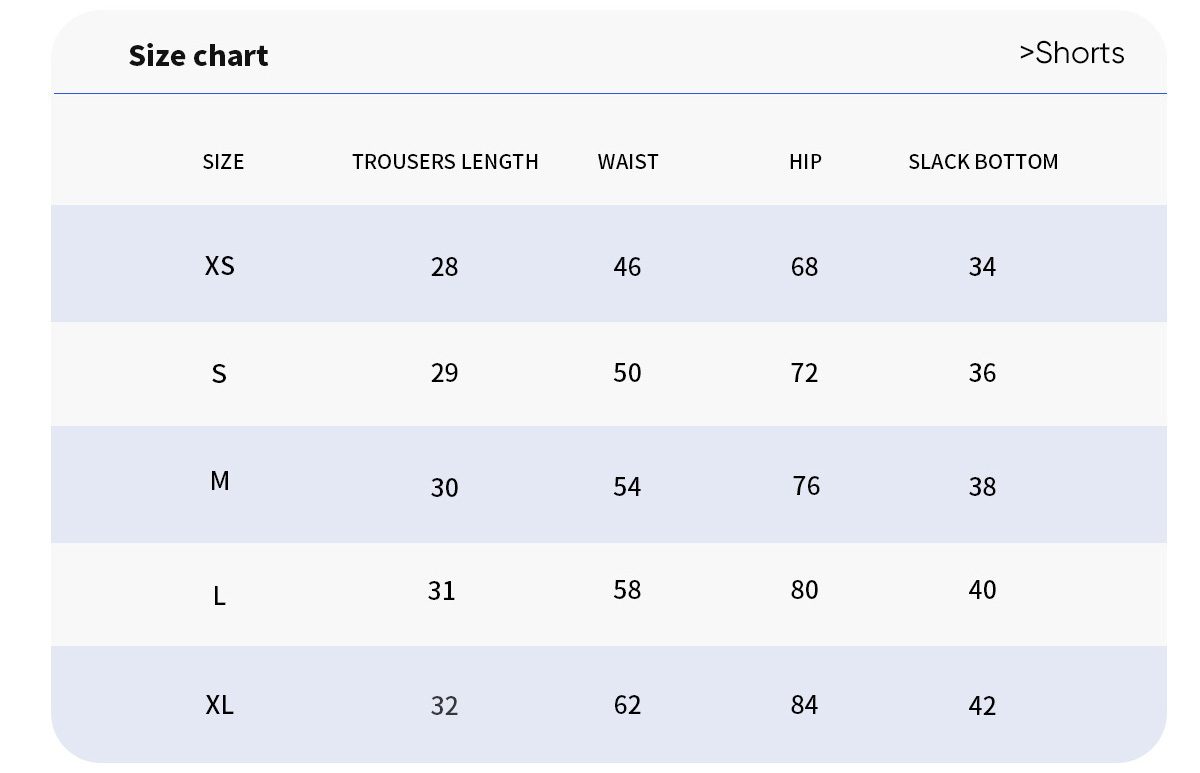Select the SLACK BOTTOM column header
The image size is (1200, 773).
click(x=983, y=162)
